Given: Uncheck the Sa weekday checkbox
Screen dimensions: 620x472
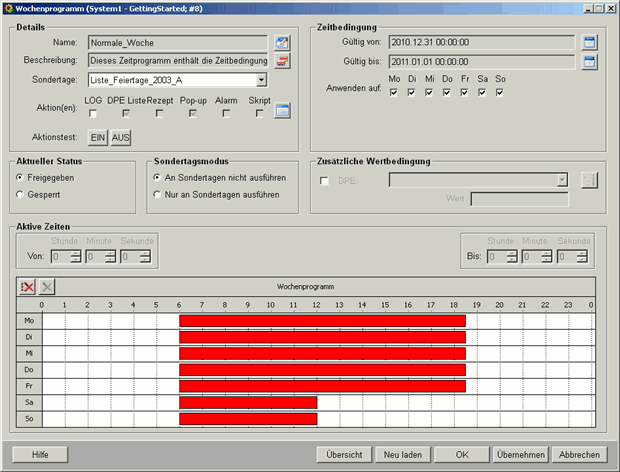Looking at the screenshot, I should tap(482, 93).
